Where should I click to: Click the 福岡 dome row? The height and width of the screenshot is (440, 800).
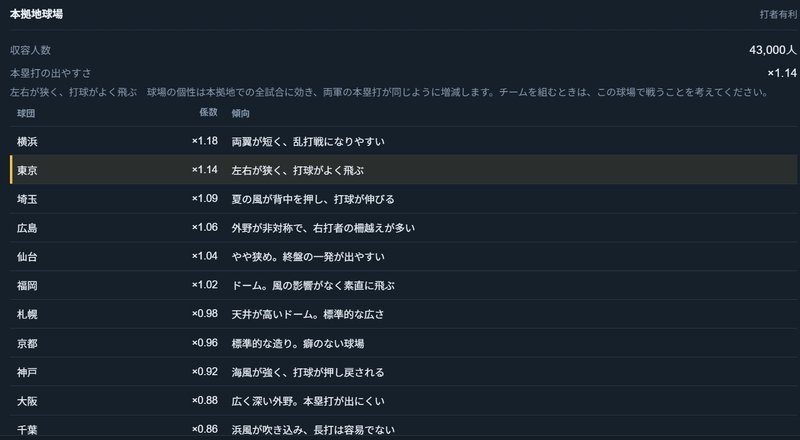pyautogui.click(x=403, y=285)
